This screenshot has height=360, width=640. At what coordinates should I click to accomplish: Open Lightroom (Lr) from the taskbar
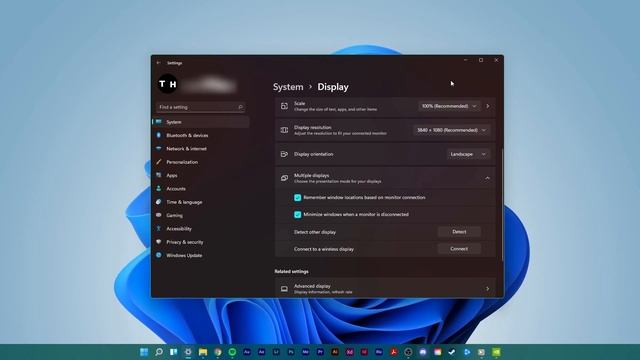click(276, 352)
